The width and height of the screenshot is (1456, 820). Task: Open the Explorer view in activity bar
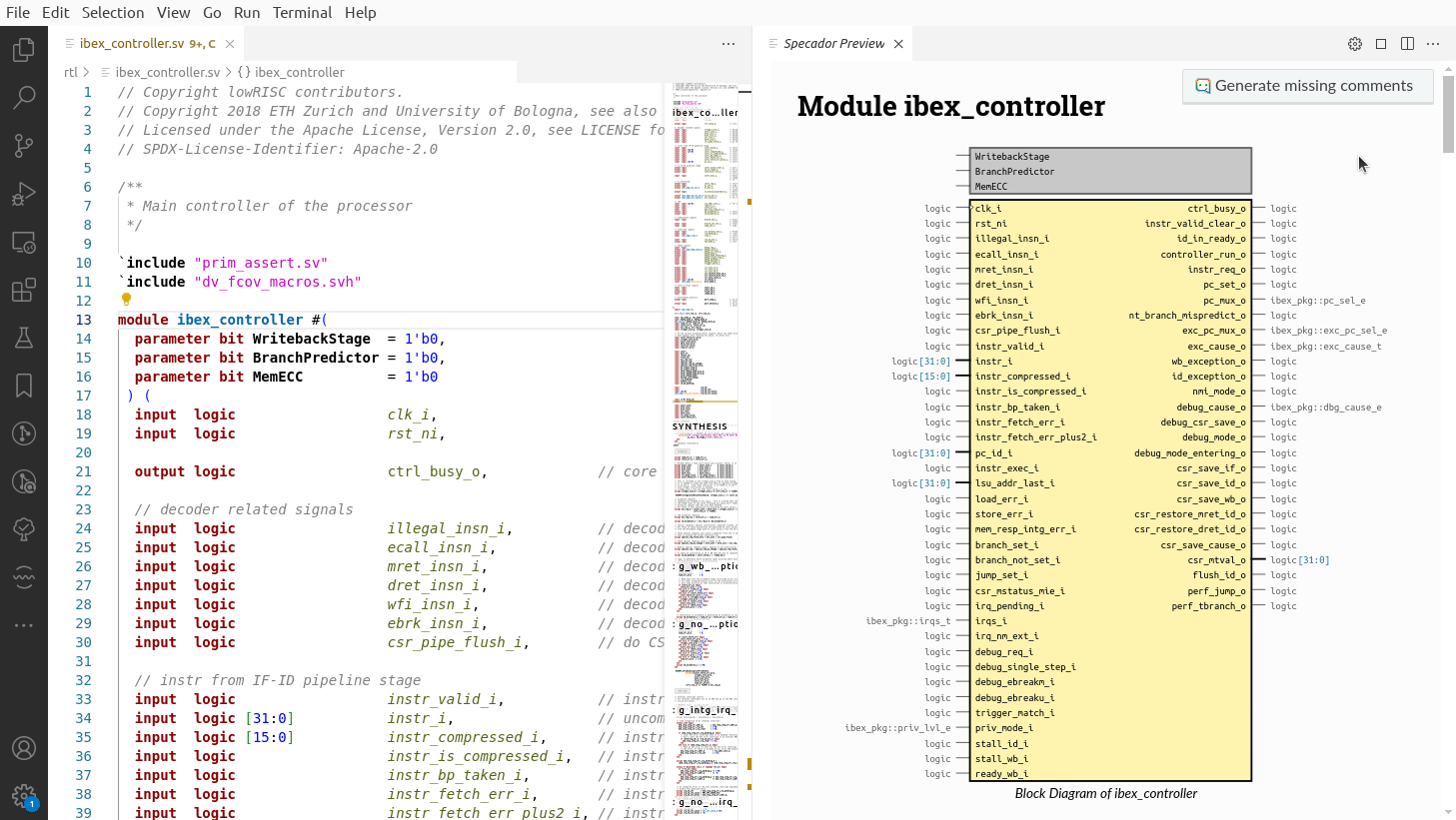click(x=24, y=50)
